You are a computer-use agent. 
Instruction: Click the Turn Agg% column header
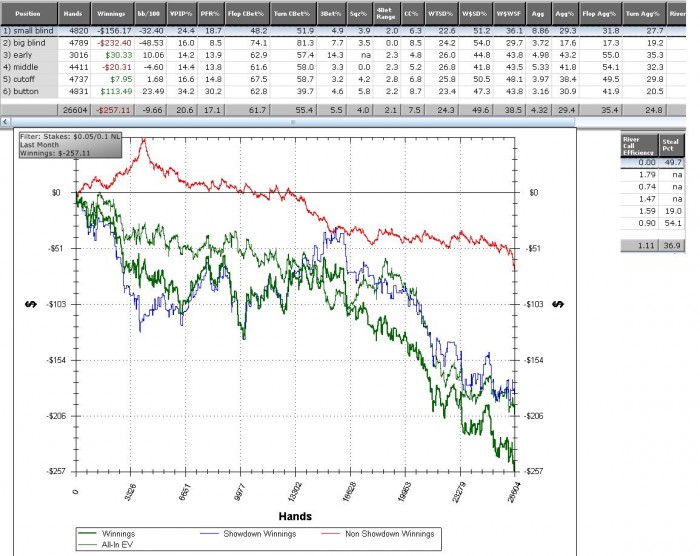click(x=644, y=14)
